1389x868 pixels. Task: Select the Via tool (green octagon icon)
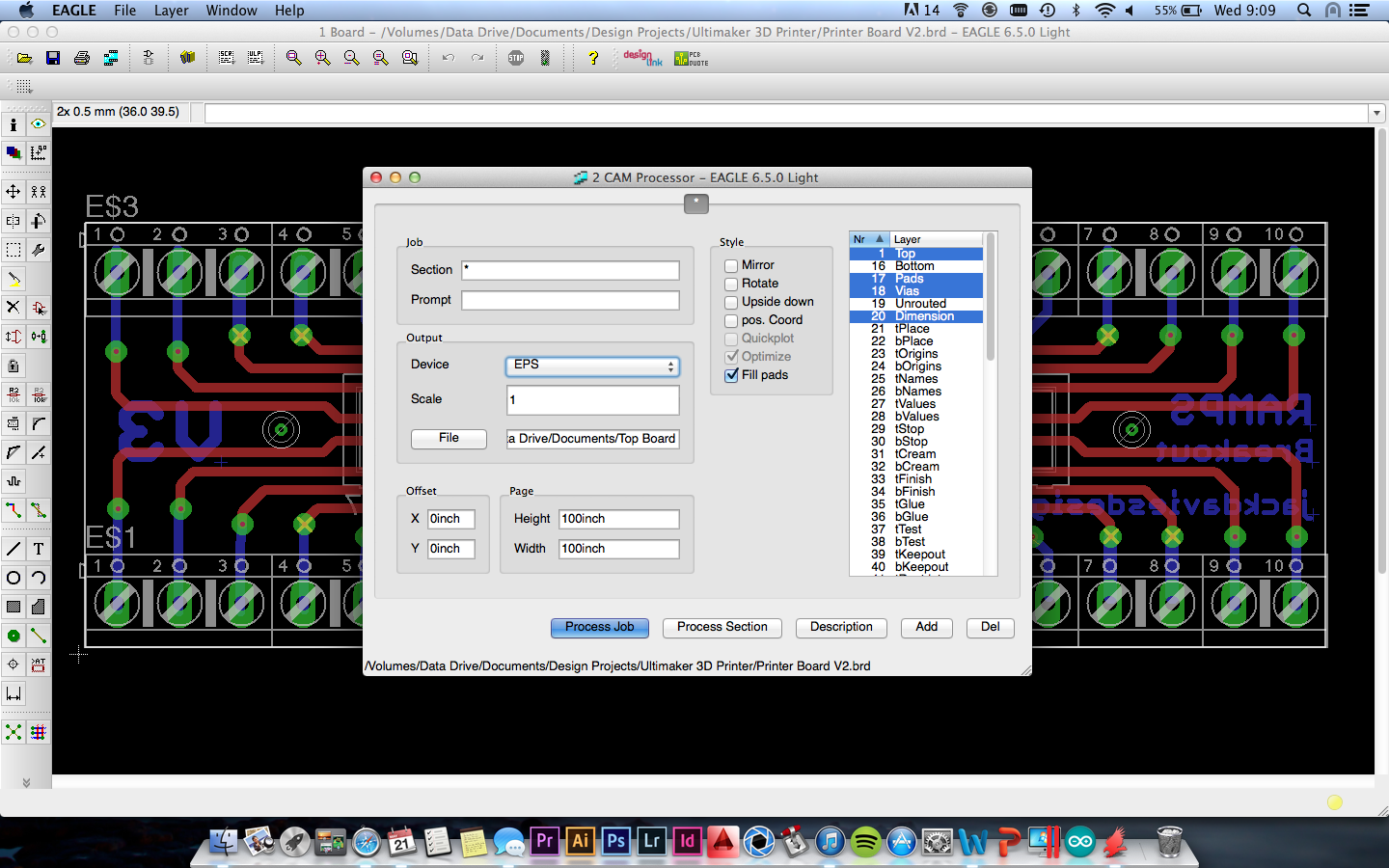(14, 636)
